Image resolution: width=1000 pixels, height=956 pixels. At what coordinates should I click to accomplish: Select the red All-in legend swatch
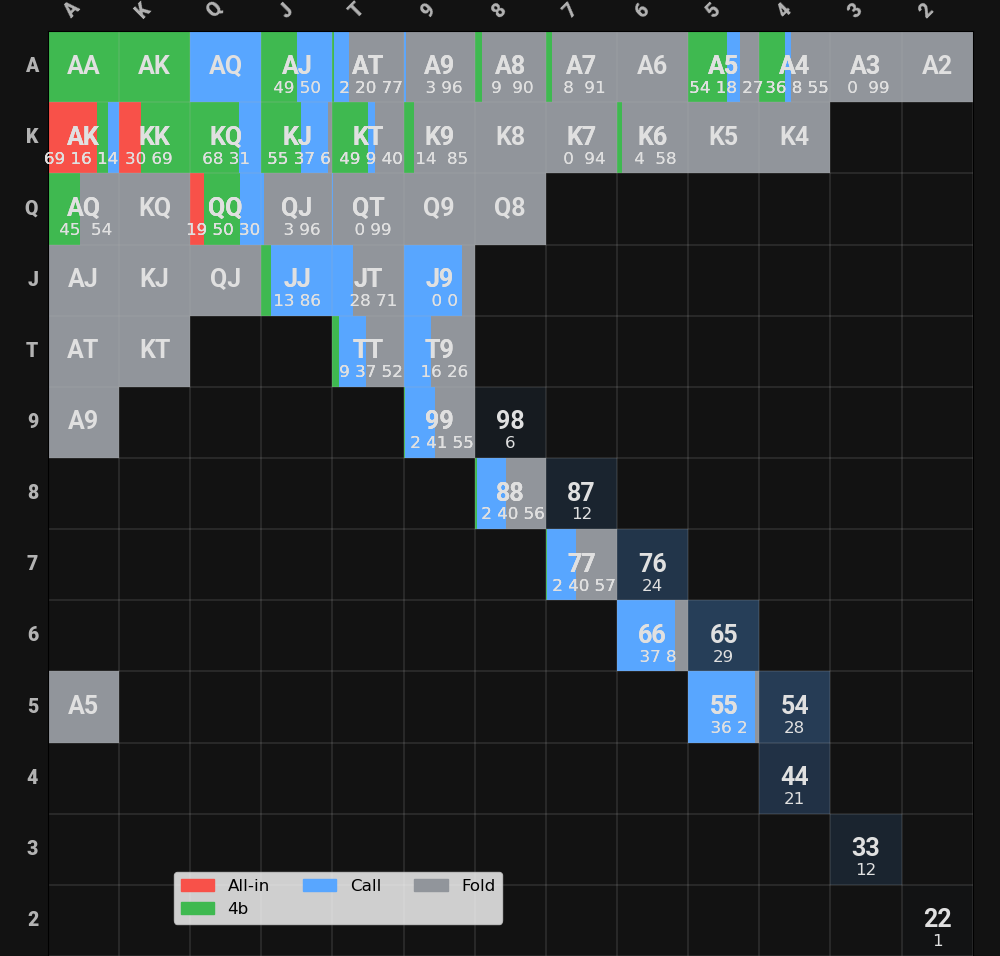click(x=198, y=885)
